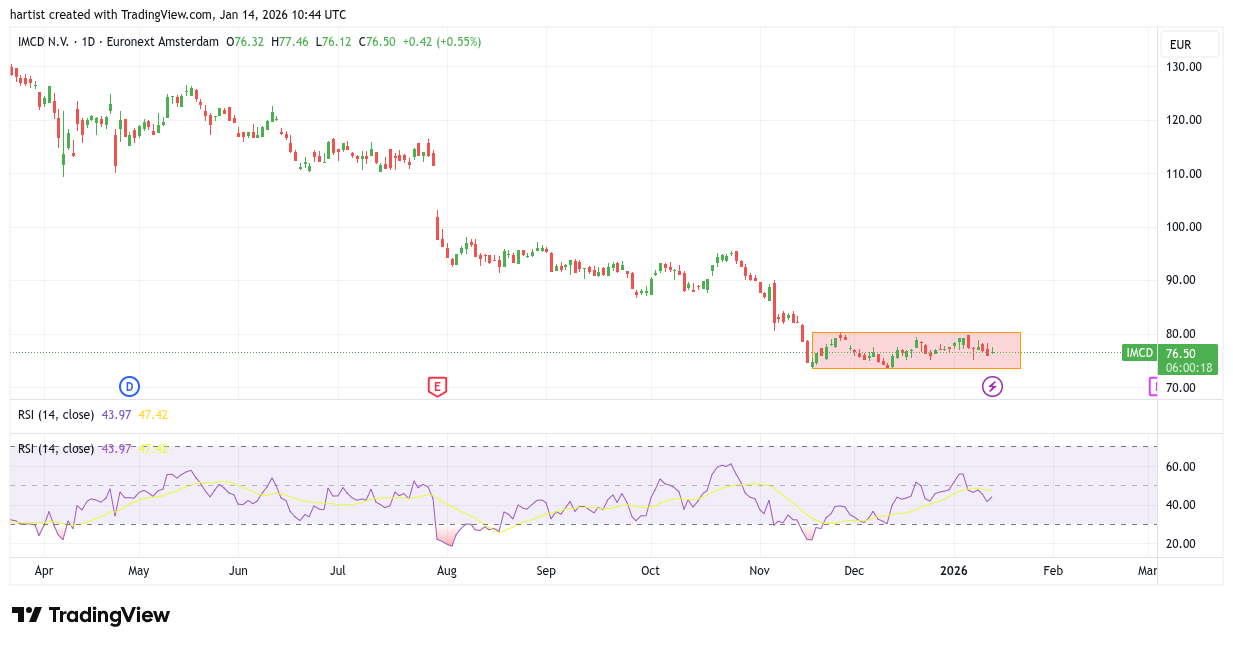1233x645 pixels.
Task: Click the purple lightning bolt event marker
Action: [x=992, y=386]
